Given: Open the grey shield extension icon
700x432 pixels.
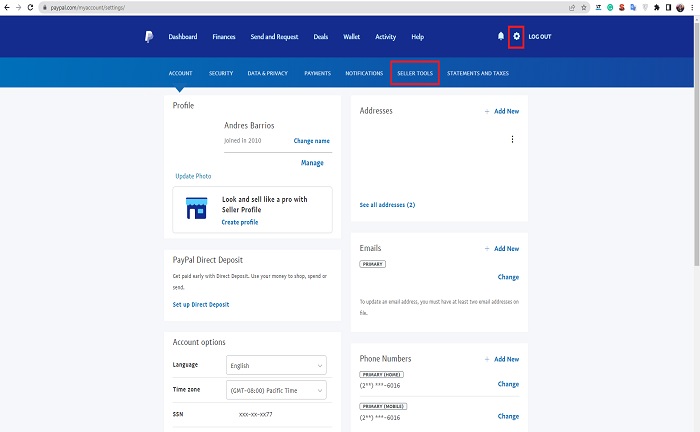Looking at the screenshot, I should [645, 8].
